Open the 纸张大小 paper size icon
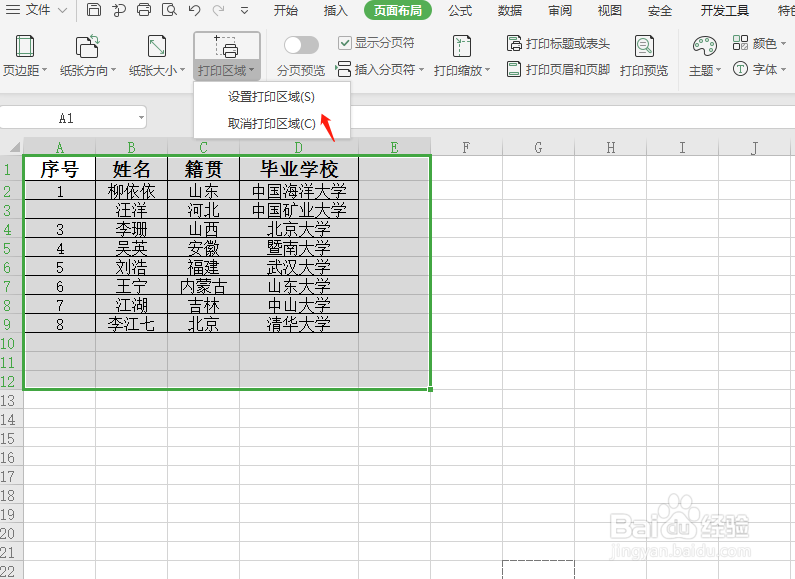Viewport: 795px width, 579px height. [x=157, y=47]
